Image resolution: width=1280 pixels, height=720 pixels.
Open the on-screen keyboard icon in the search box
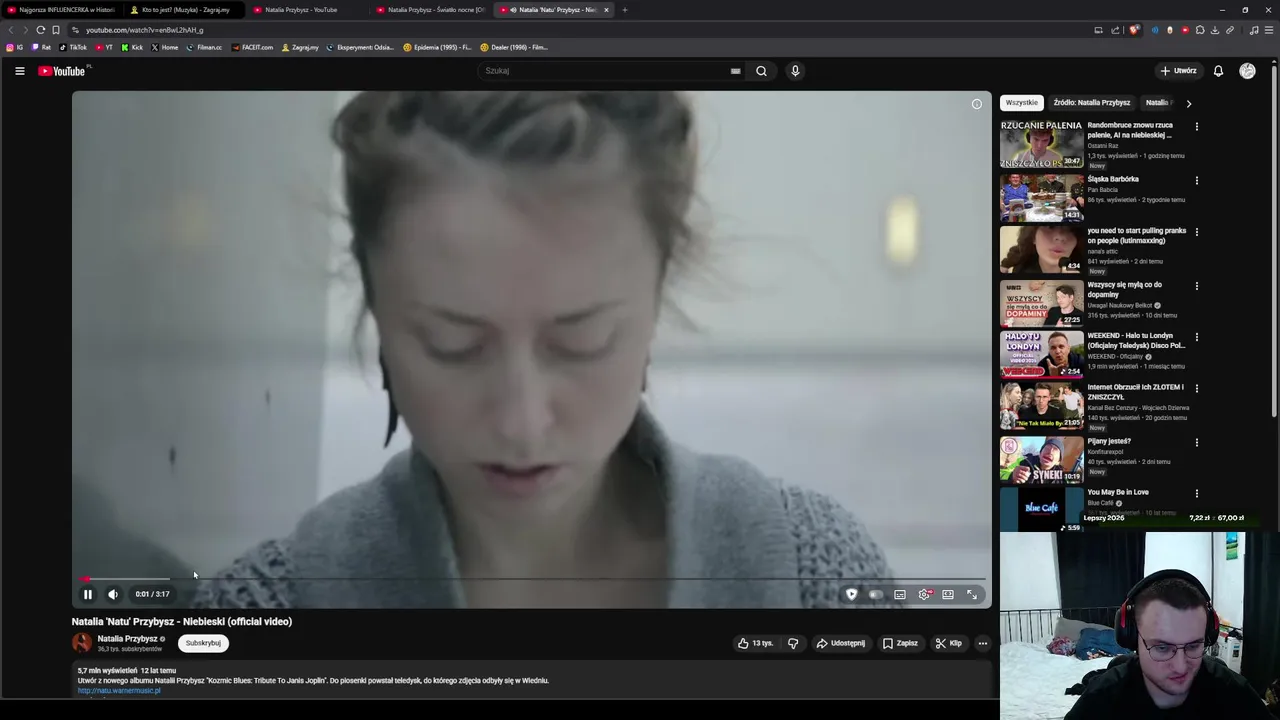735,71
